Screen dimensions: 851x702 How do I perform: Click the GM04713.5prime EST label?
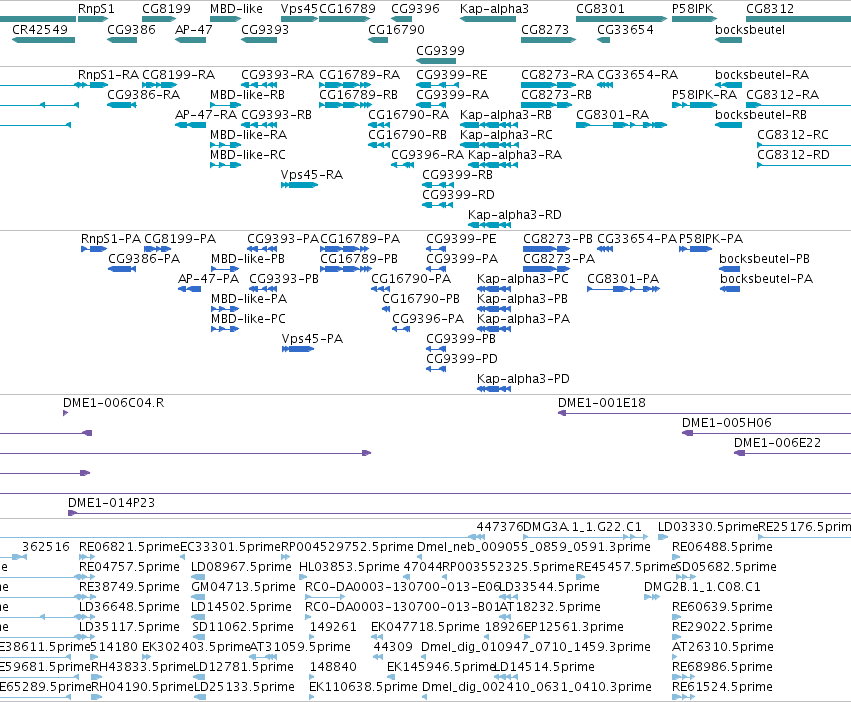243,586
